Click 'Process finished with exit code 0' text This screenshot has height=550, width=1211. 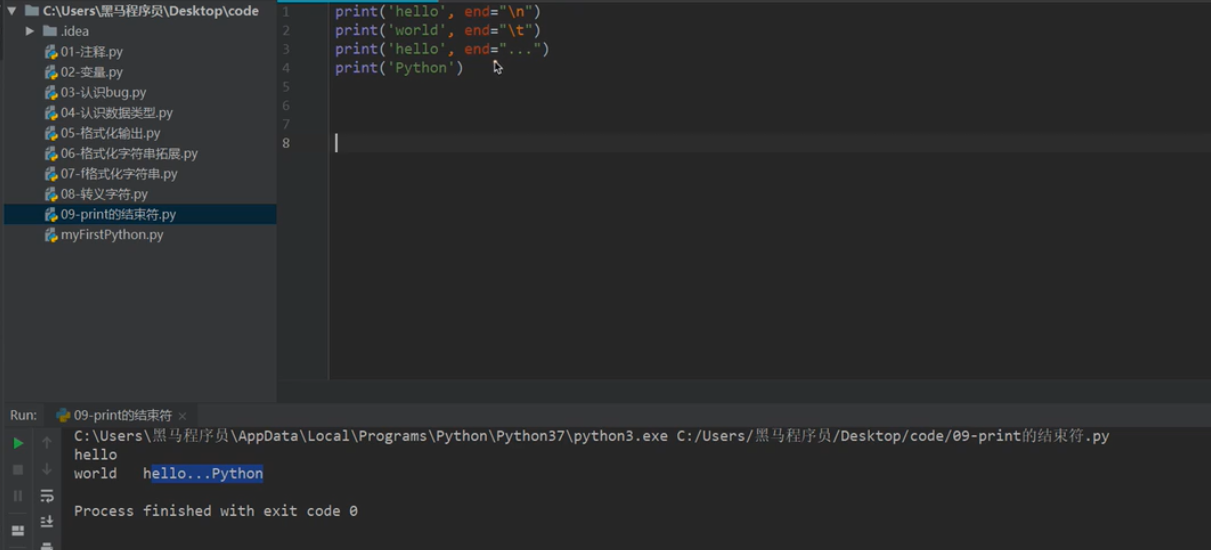pos(216,511)
